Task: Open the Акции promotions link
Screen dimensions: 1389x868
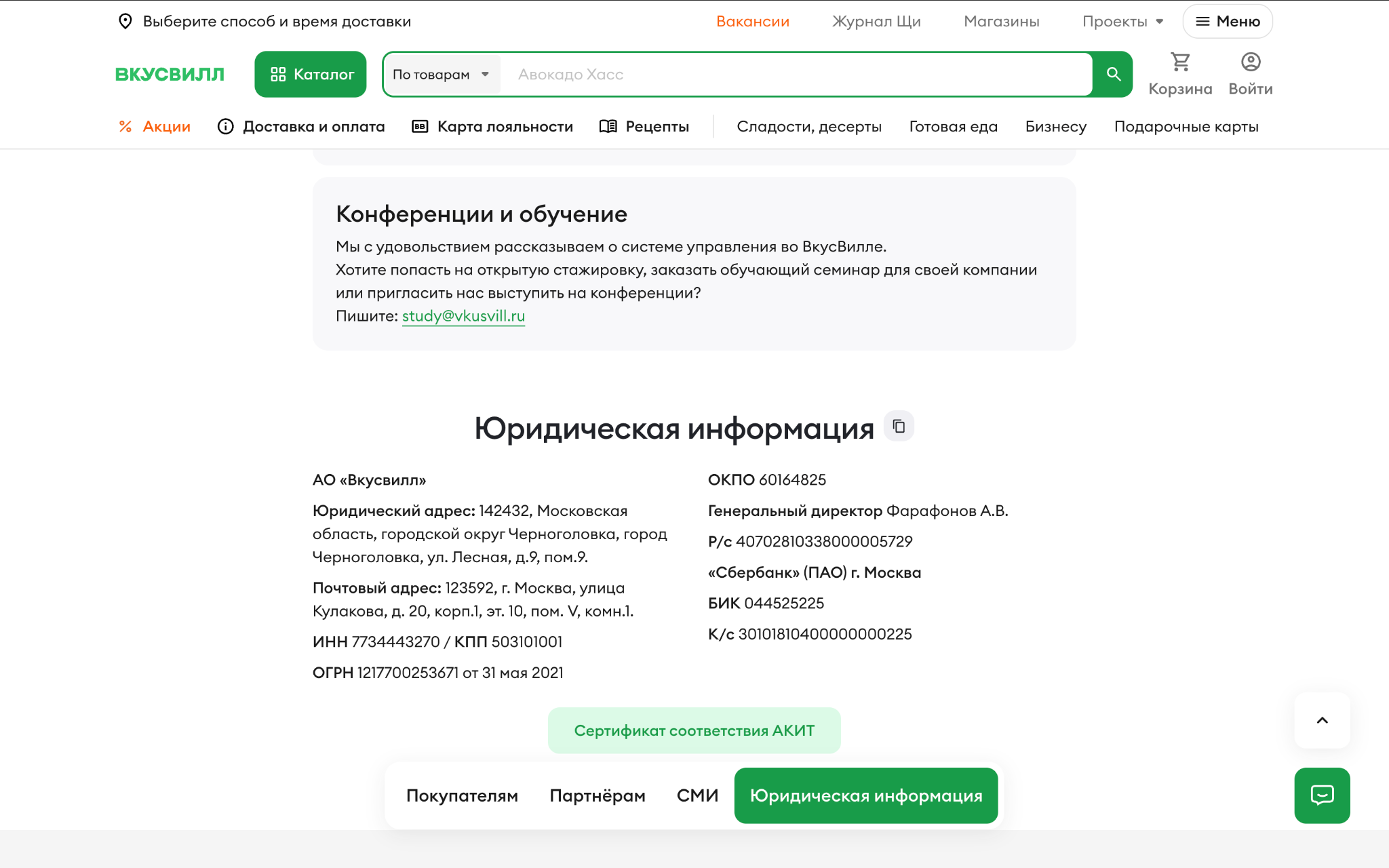Action: click(155, 126)
